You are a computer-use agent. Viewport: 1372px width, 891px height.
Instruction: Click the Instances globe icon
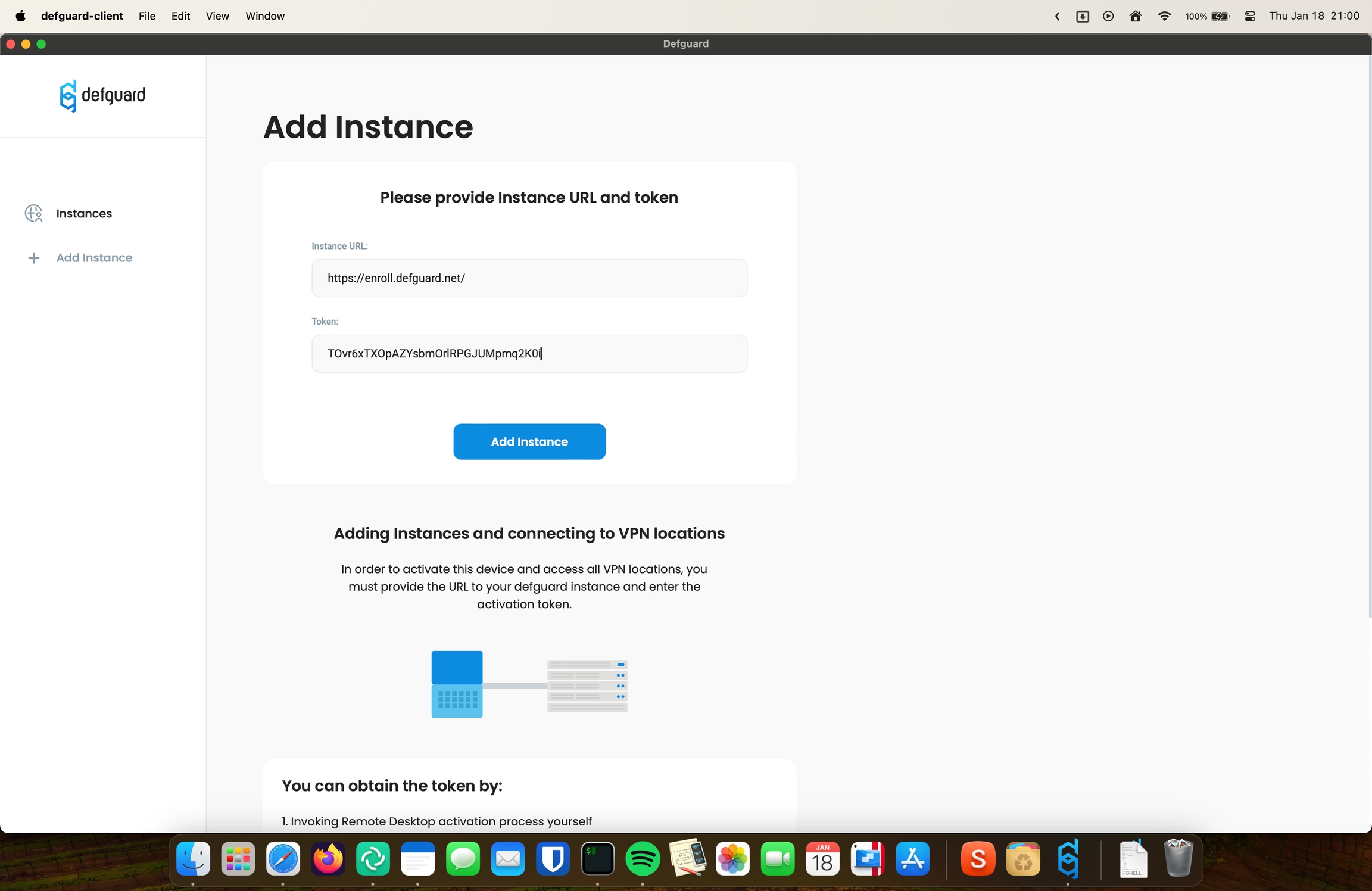click(x=33, y=213)
